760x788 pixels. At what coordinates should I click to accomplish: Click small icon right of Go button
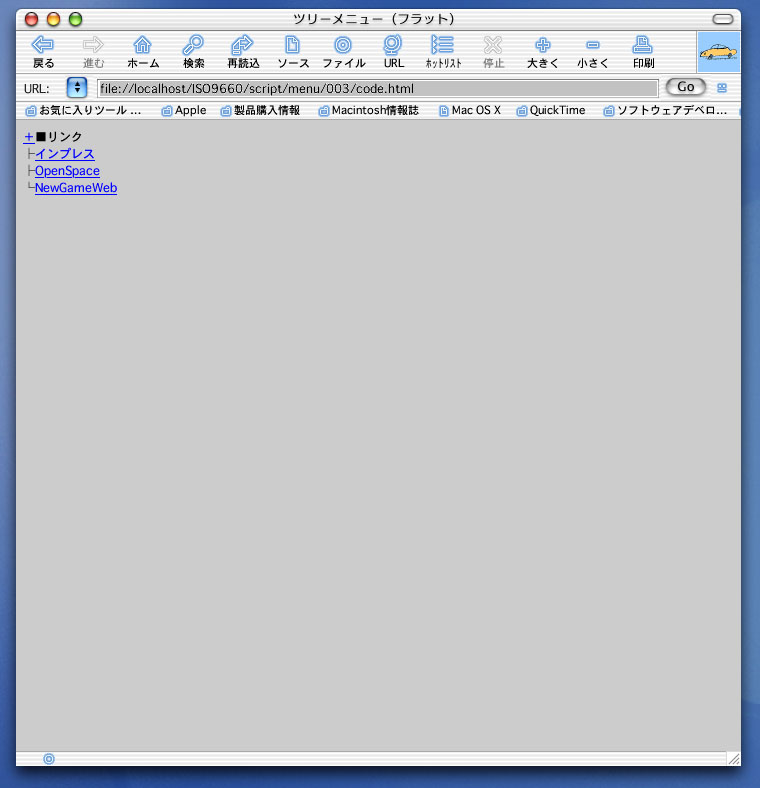(x=722, y=88)
